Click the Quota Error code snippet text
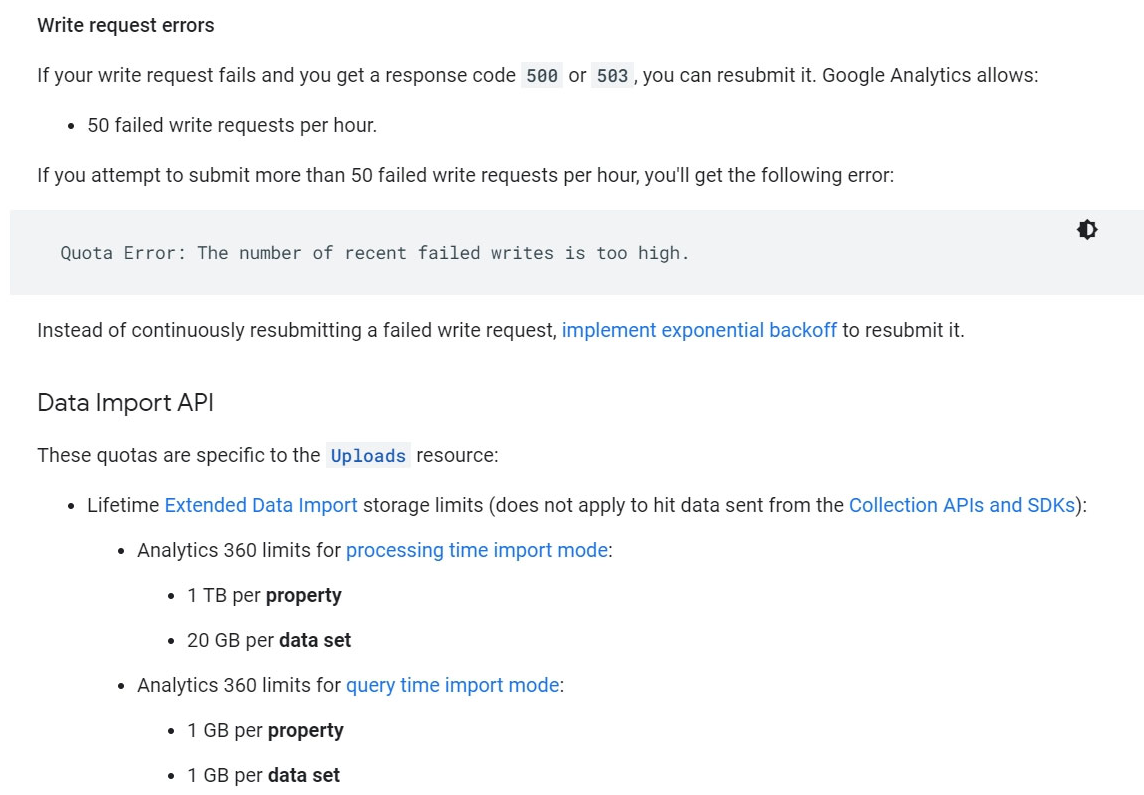Screen dimensions: 1144x795 click(375, 253)
